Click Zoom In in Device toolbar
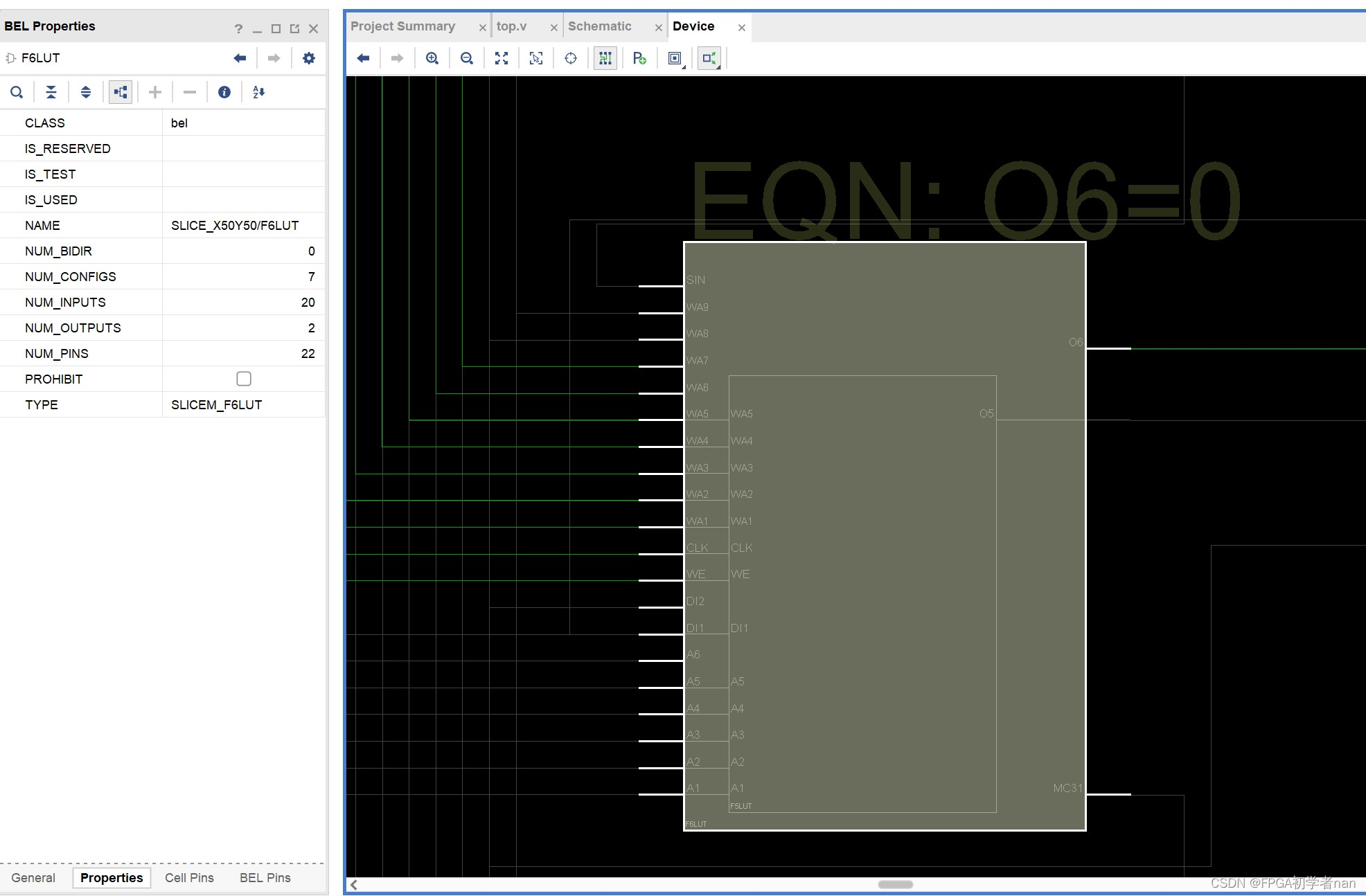This screenshot has height=896, width=1366. coord(432,58)
